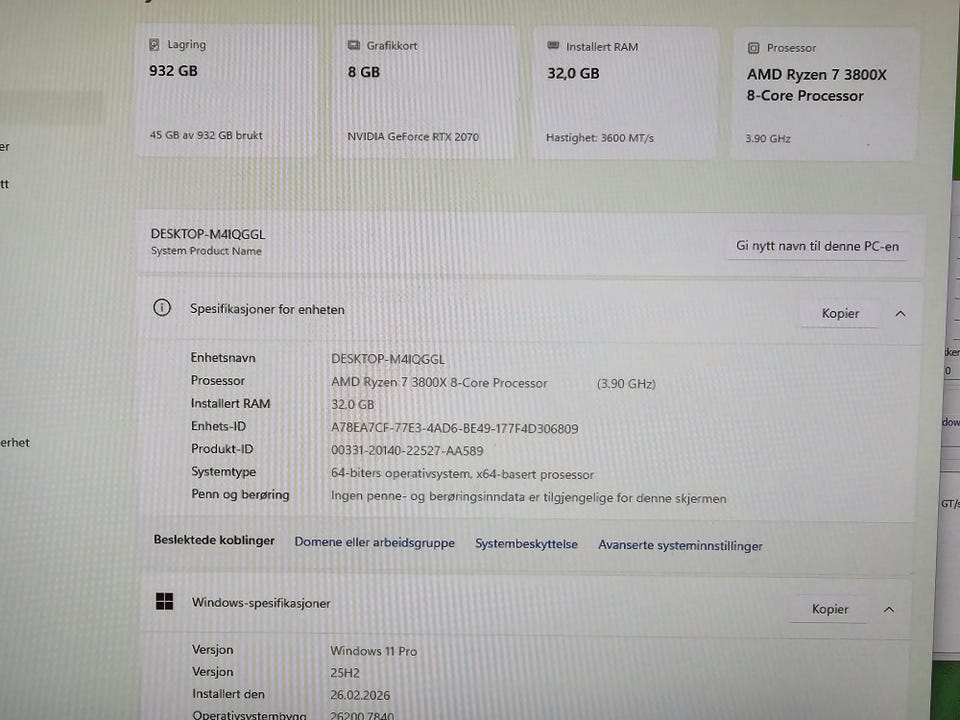Click the 8 GB graphics memory value
This screenshot has height=720, width=960.
pos(364,72)
